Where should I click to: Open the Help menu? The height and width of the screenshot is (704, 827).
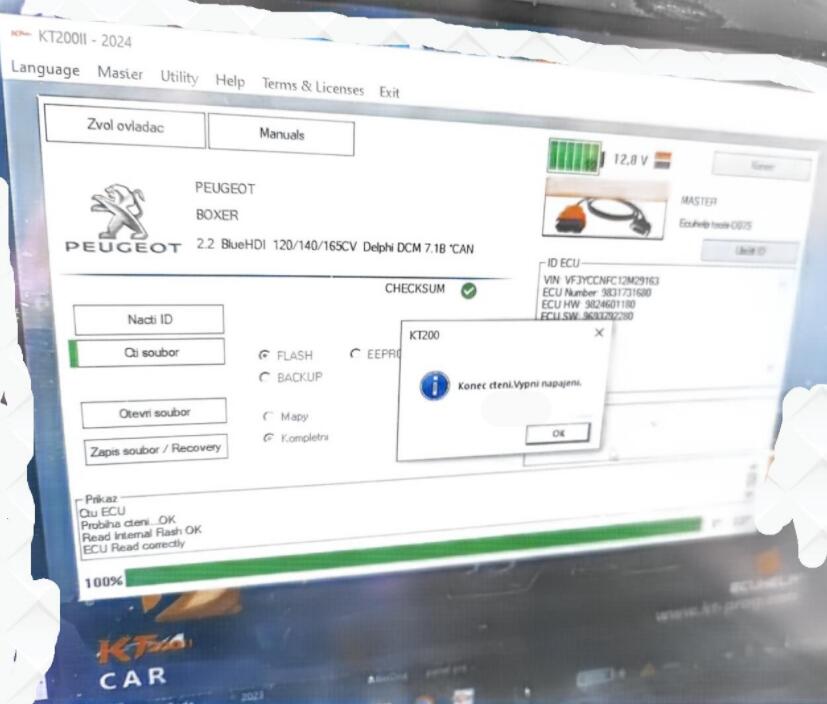point(230,81)
